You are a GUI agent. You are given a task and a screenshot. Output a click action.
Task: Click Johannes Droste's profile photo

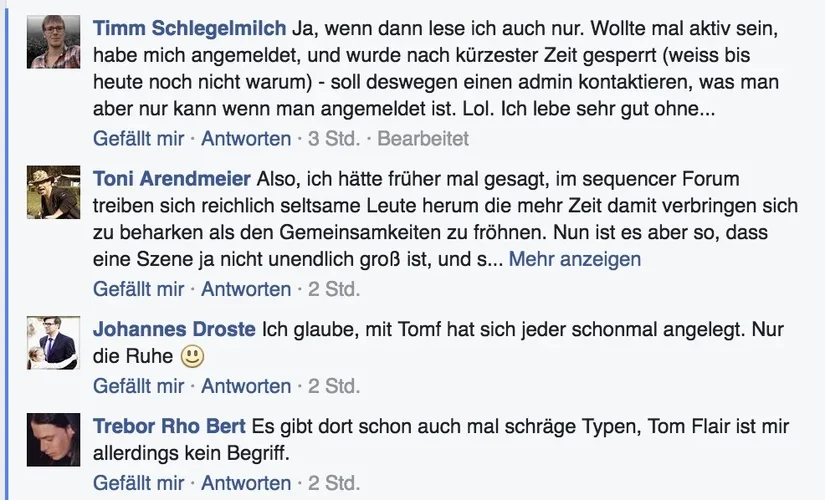click(53, 342)
